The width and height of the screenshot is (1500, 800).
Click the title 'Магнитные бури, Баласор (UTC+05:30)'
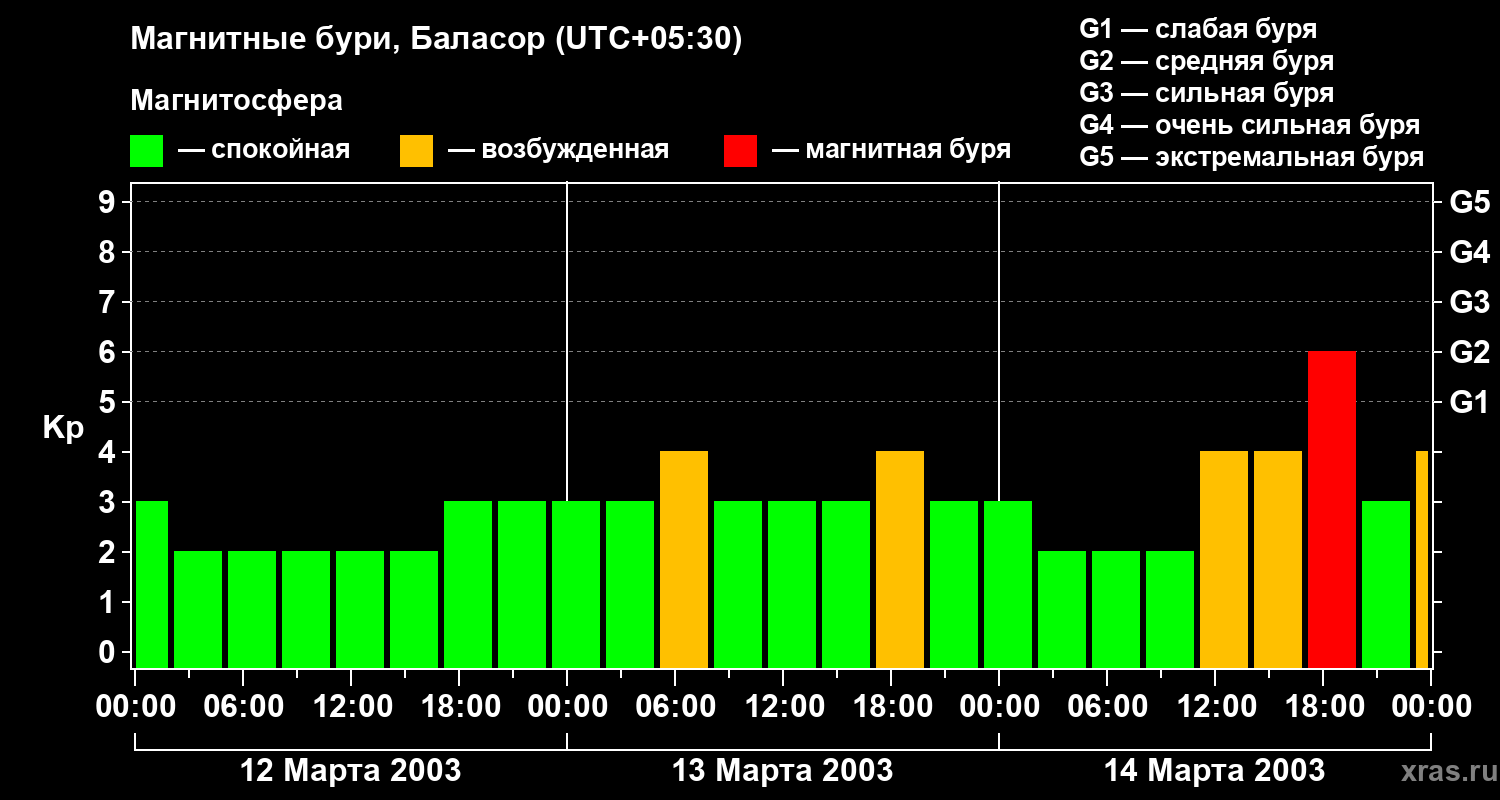(x=437, y=41)
